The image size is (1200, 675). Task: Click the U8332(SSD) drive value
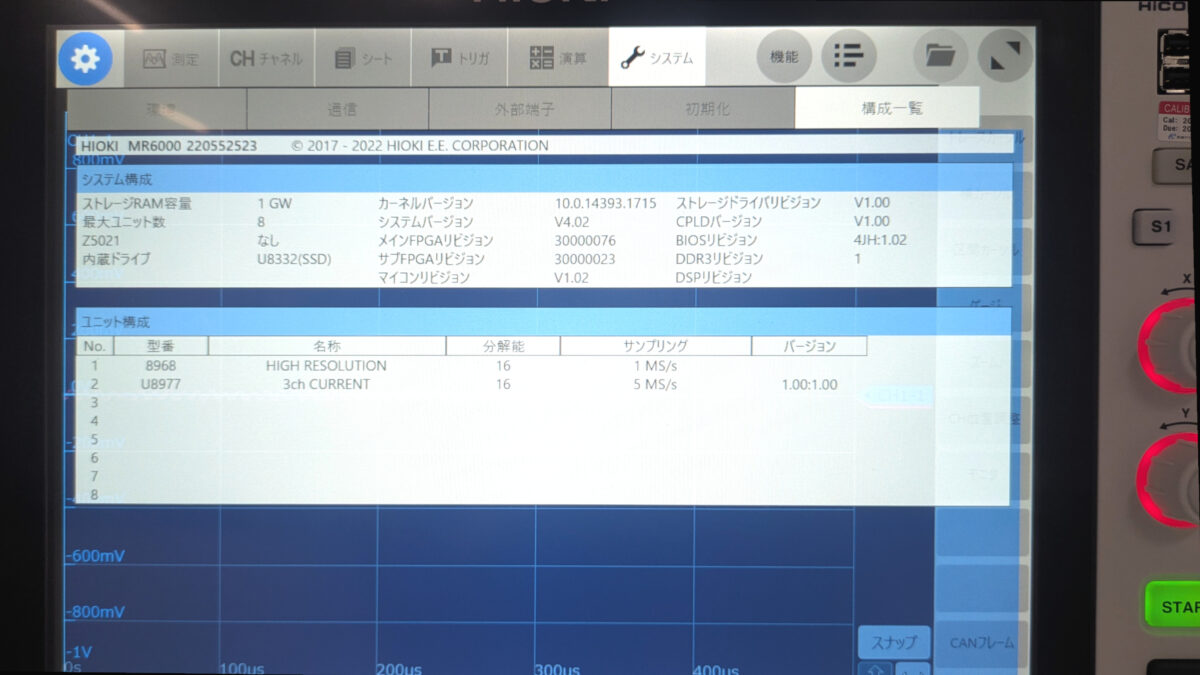coord(294,259)
